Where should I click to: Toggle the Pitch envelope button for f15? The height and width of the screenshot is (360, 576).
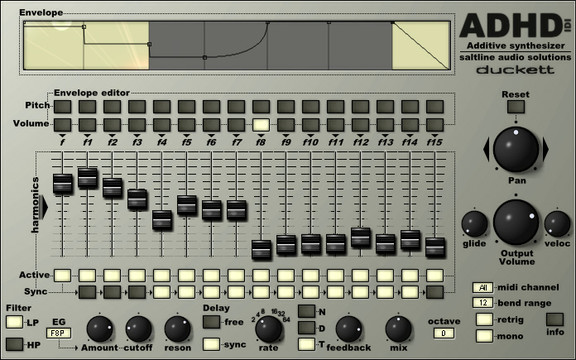(x=435, y=107)
